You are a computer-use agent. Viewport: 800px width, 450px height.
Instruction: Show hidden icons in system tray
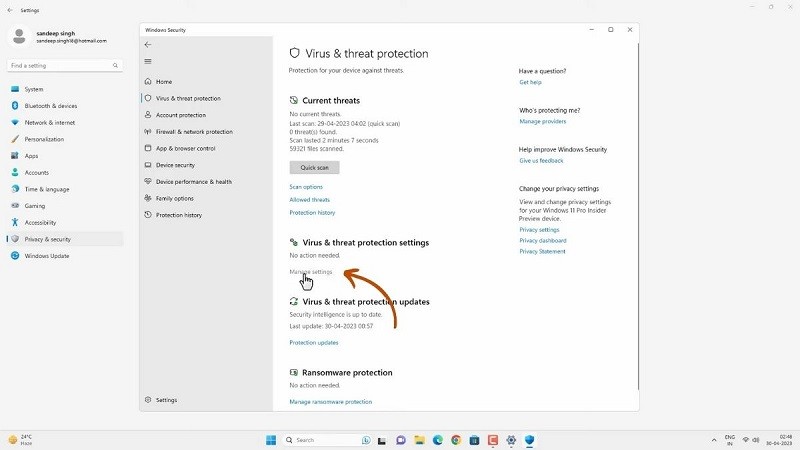[714, 440]
